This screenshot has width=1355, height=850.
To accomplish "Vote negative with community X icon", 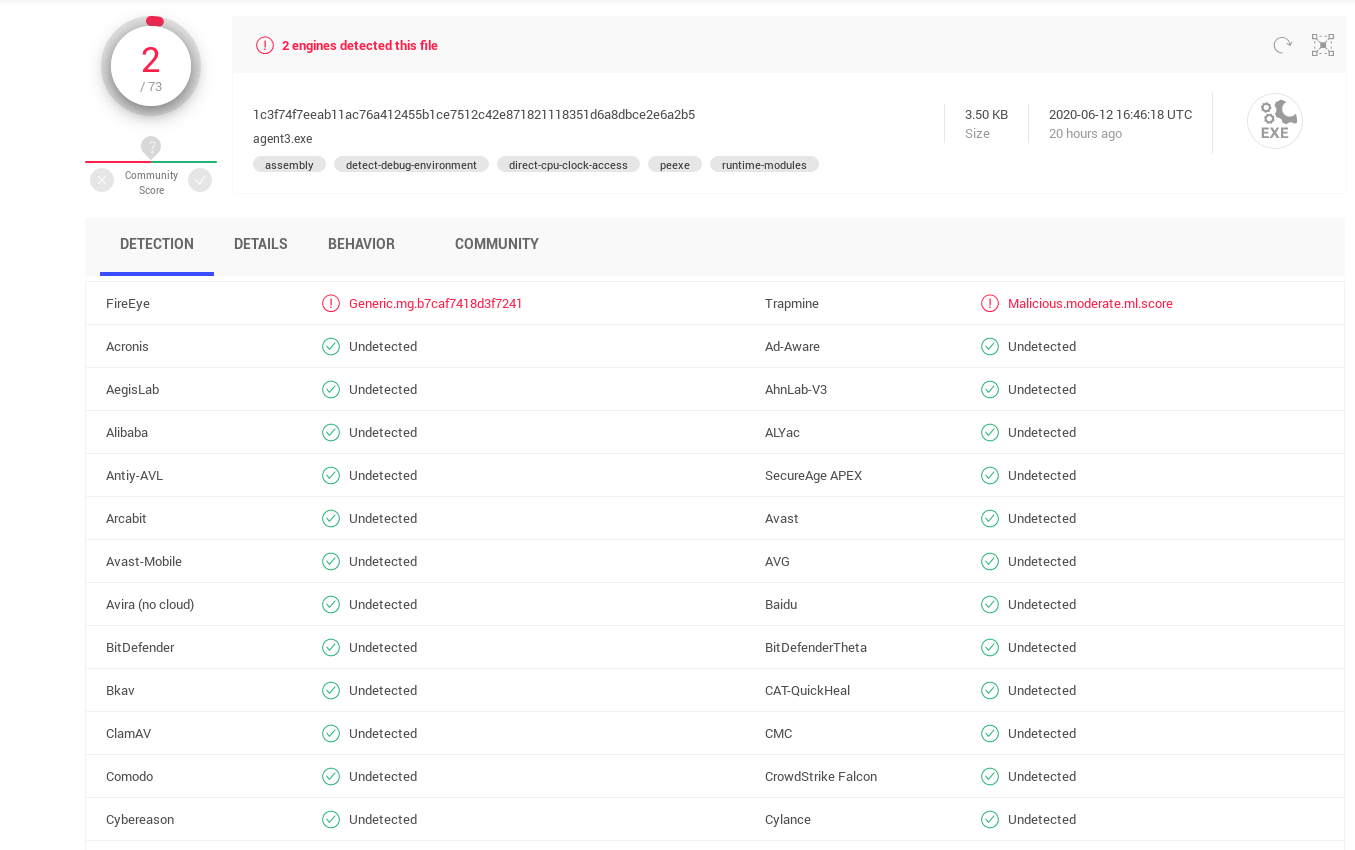I will [102, 180].
